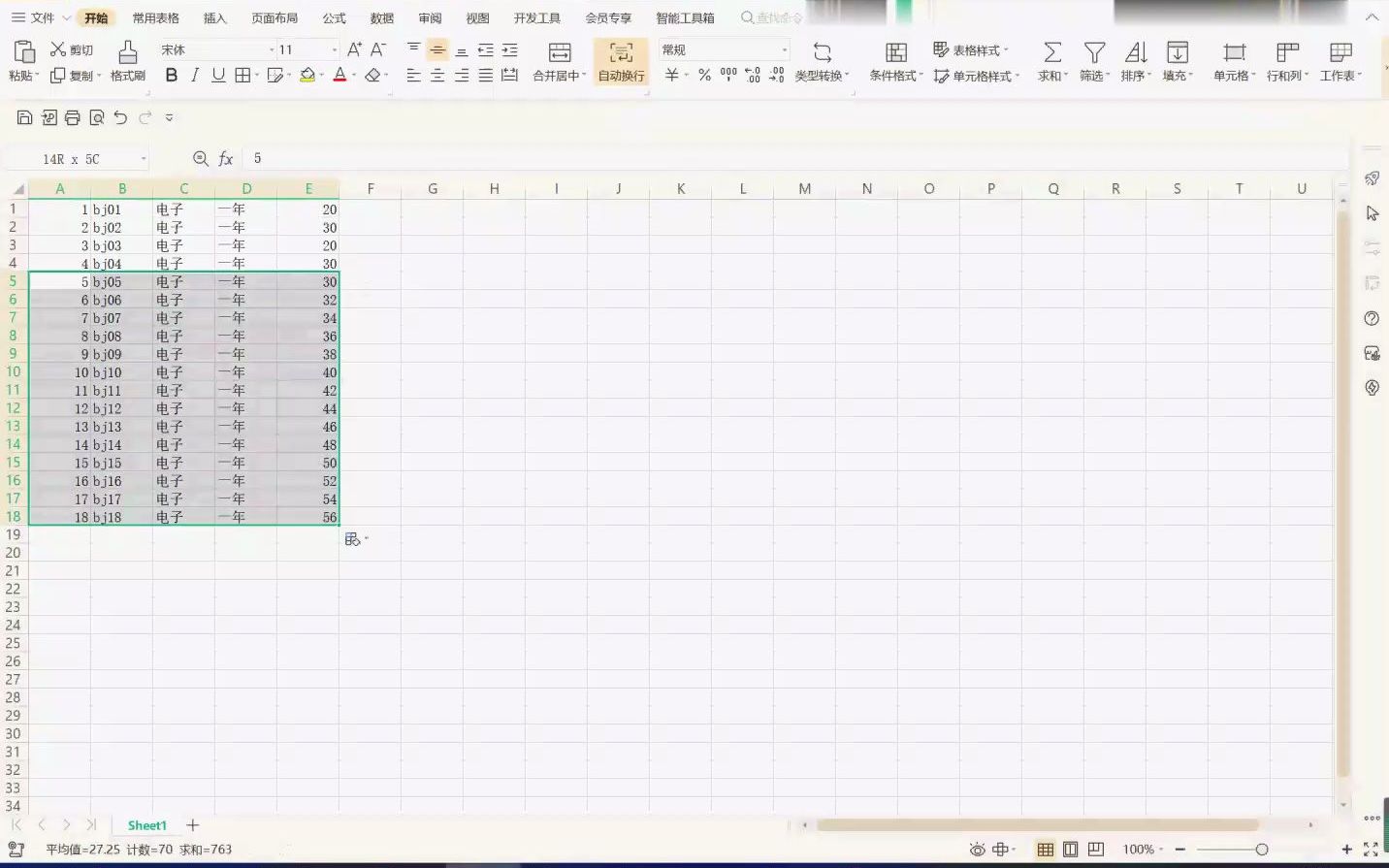Toggle Italic formatting
This screenshot has height=868, width=1389.
click(195, 75)
